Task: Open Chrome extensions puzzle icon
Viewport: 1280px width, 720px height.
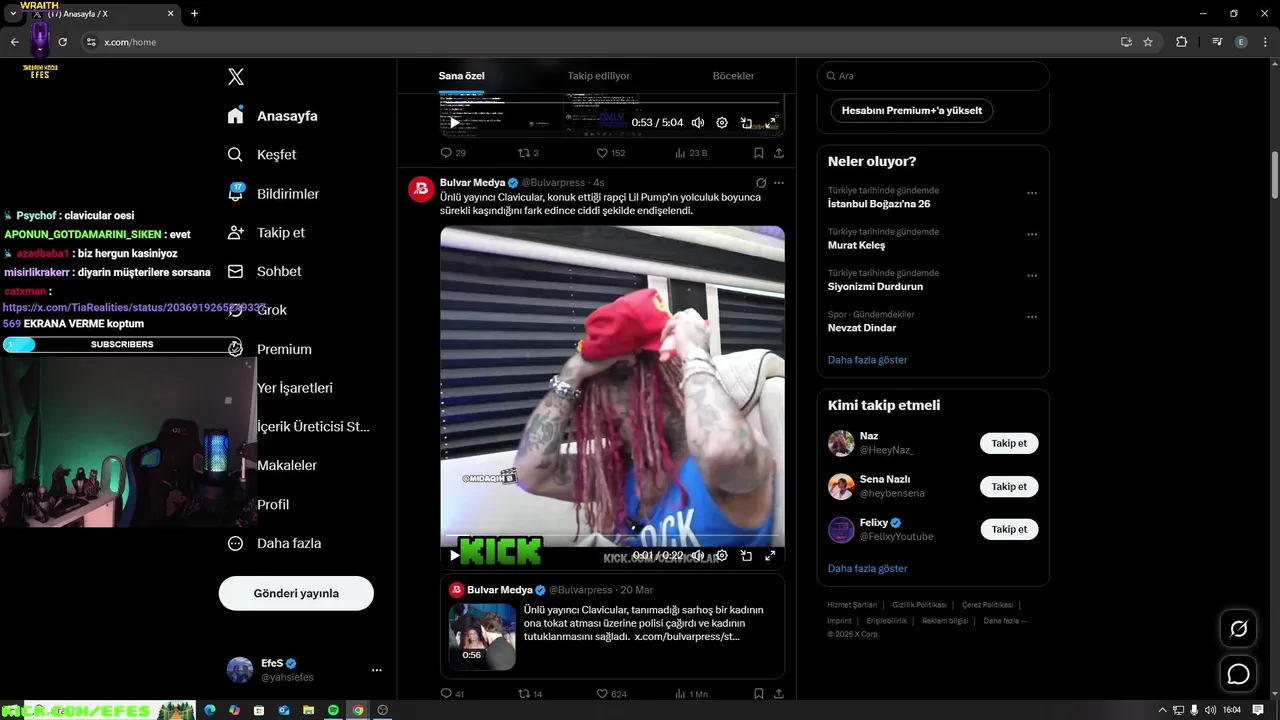Action: pyautogui.click(x=1181, y=42)
